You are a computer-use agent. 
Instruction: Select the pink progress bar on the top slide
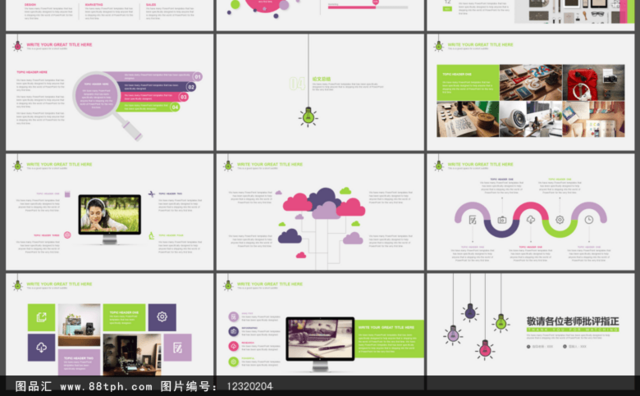coord(352,7)
